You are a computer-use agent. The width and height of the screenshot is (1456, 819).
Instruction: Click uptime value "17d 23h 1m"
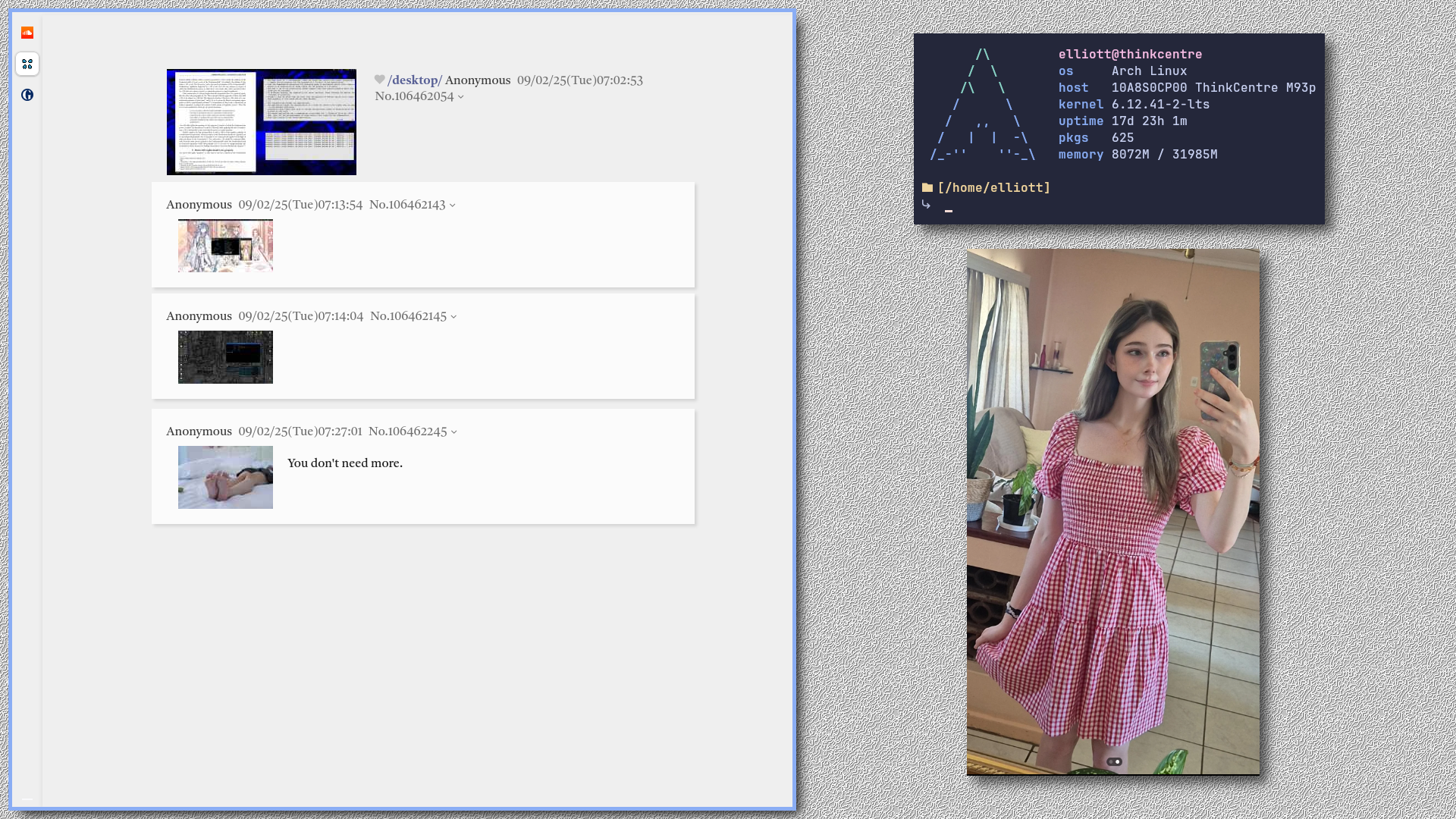point(1149,121)
